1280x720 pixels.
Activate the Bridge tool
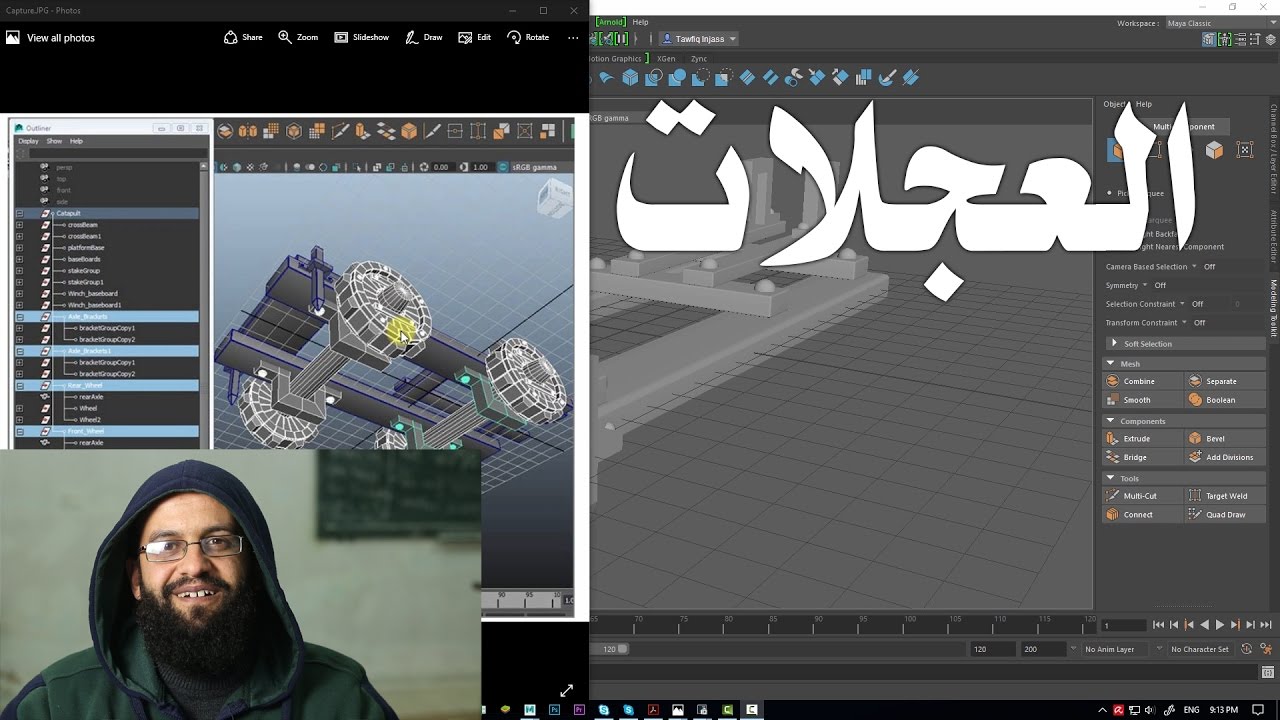coord(1142,457)
